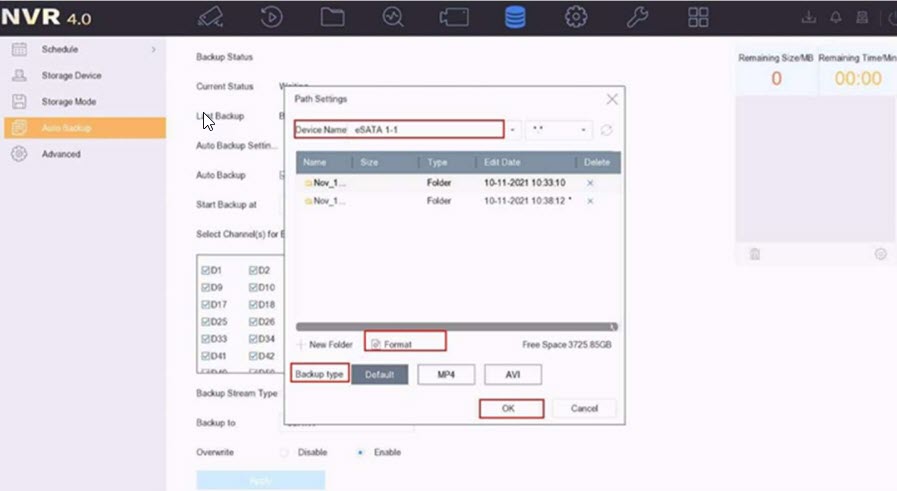Image resolution: width=897 pixels, height=491 pixels.
Task: Select the Storage database icon in toolbar
Action: click(515, 17)
